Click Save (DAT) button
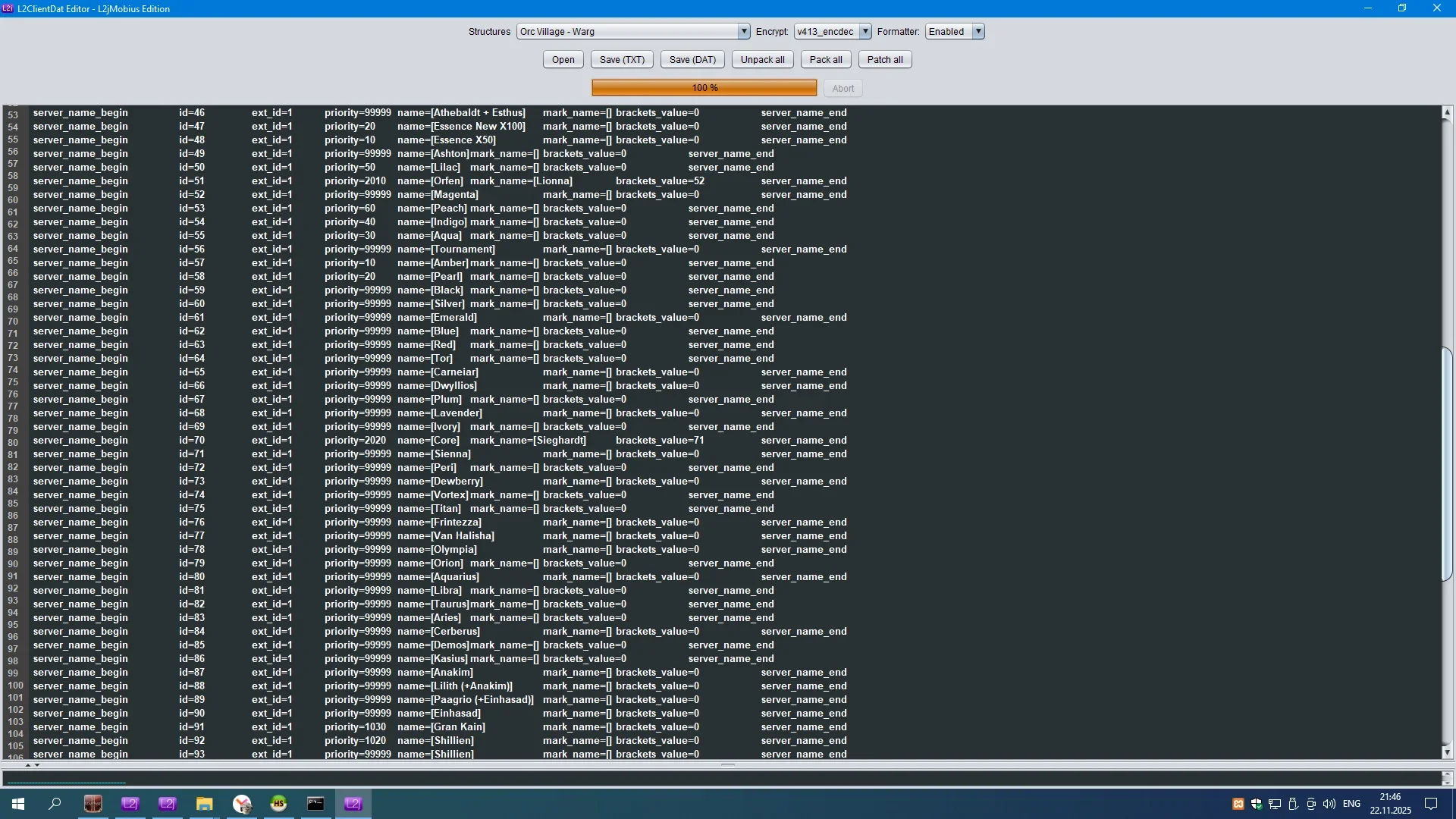 tap(692, 60)
